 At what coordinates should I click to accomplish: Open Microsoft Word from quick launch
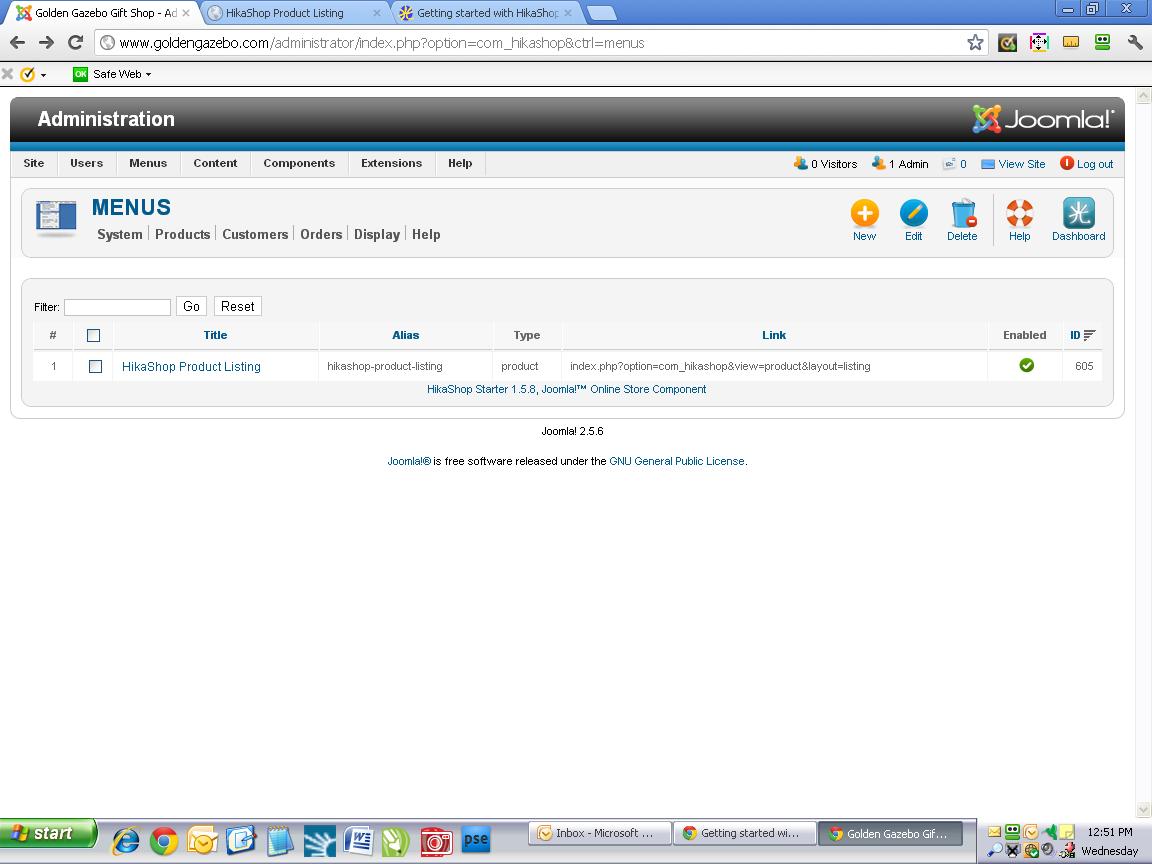point(359,840)
